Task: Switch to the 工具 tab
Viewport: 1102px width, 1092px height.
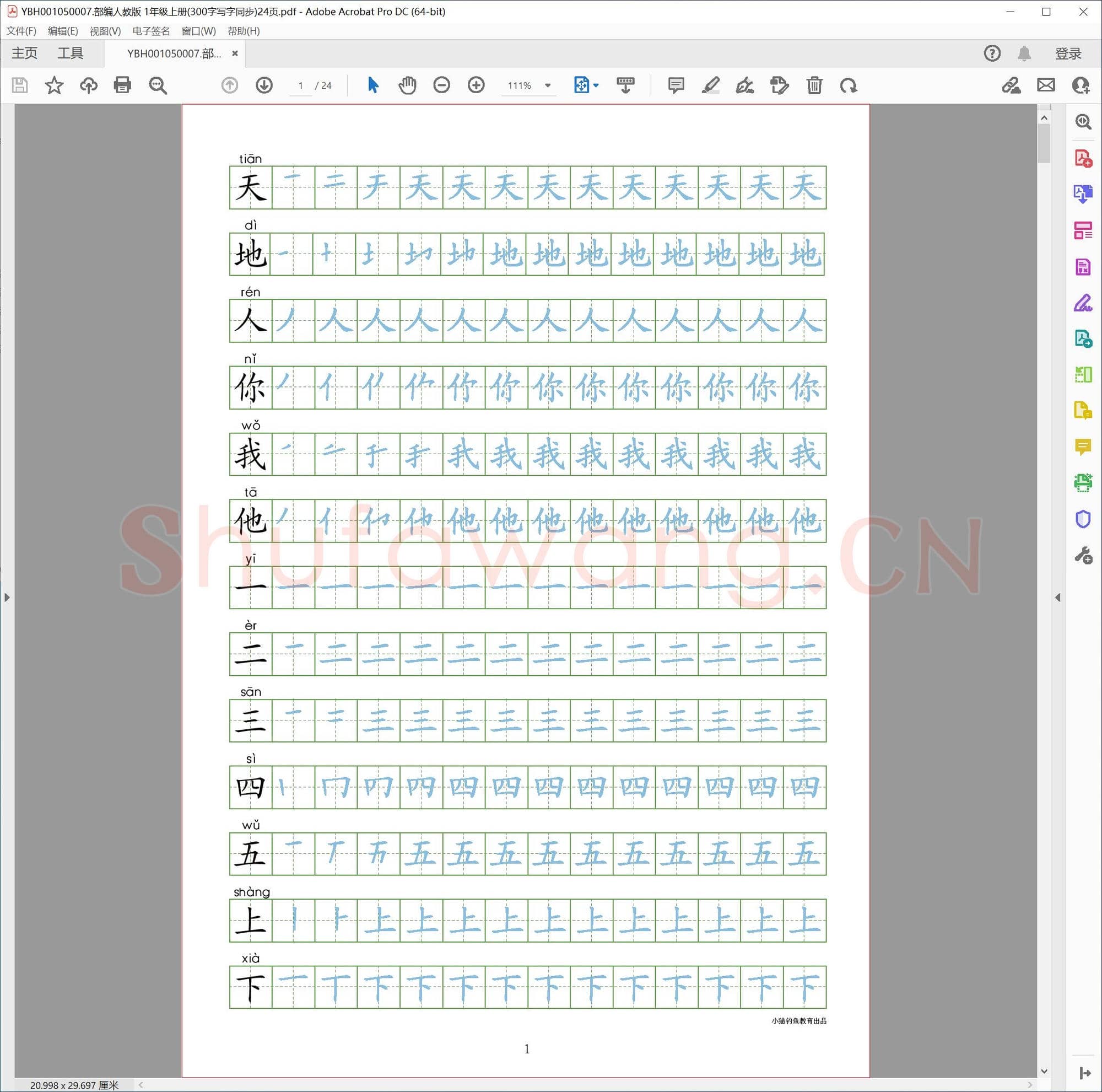Action: tap(70, 53)
